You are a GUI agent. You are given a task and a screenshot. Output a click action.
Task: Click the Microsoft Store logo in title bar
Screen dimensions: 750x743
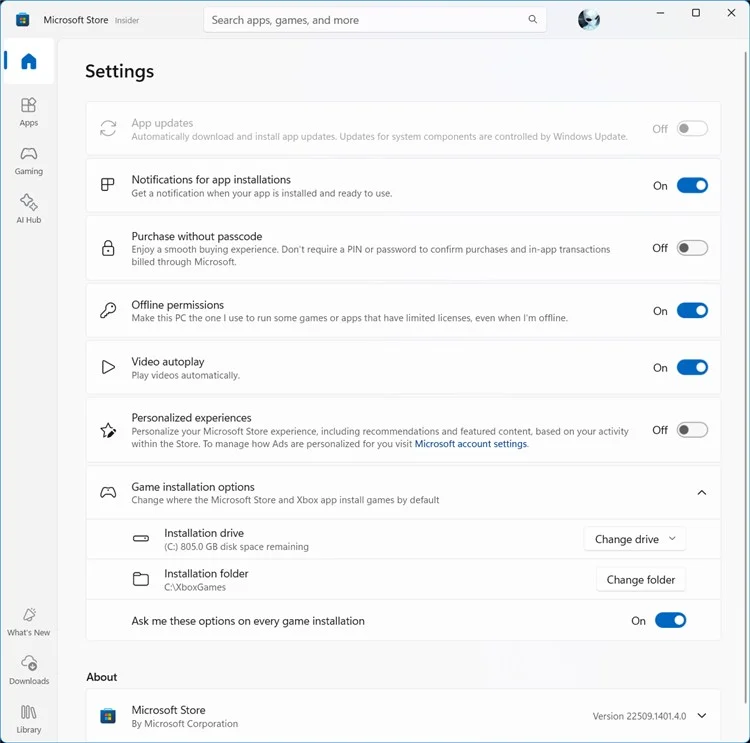22,20
